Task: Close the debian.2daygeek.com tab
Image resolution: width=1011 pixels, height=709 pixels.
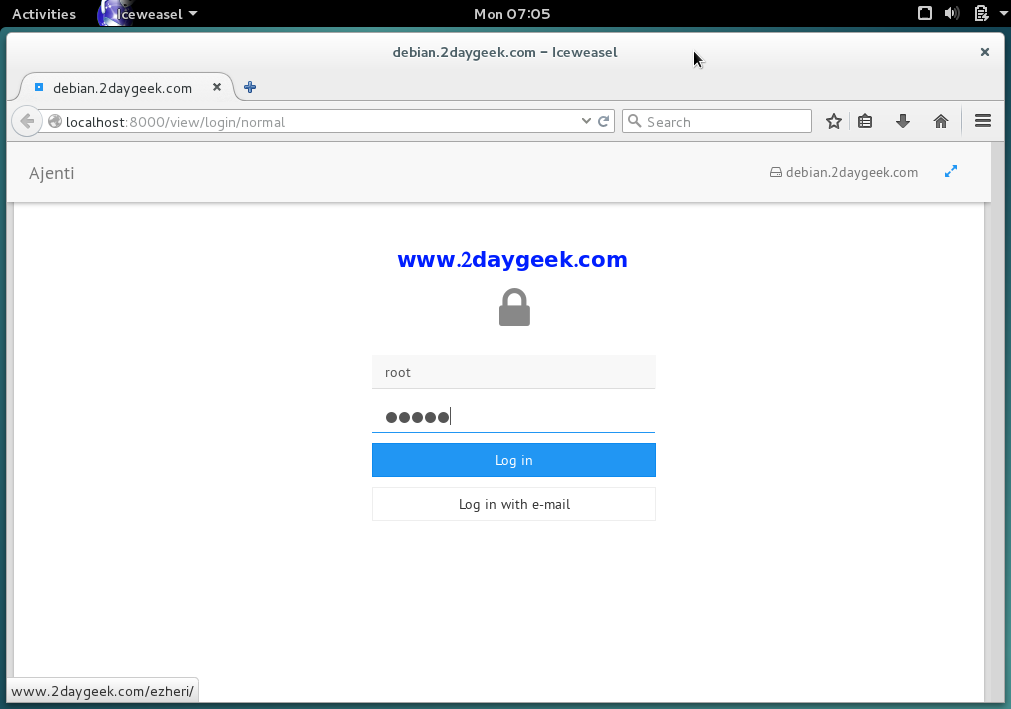Action: click(x=217, y=88)
